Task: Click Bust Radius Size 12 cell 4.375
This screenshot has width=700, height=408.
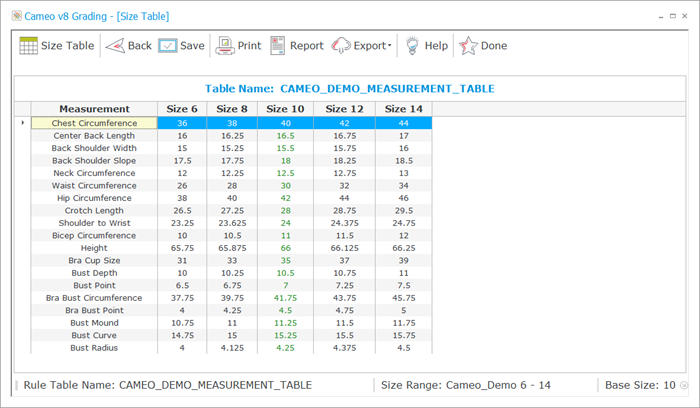Action: [344, 348]
